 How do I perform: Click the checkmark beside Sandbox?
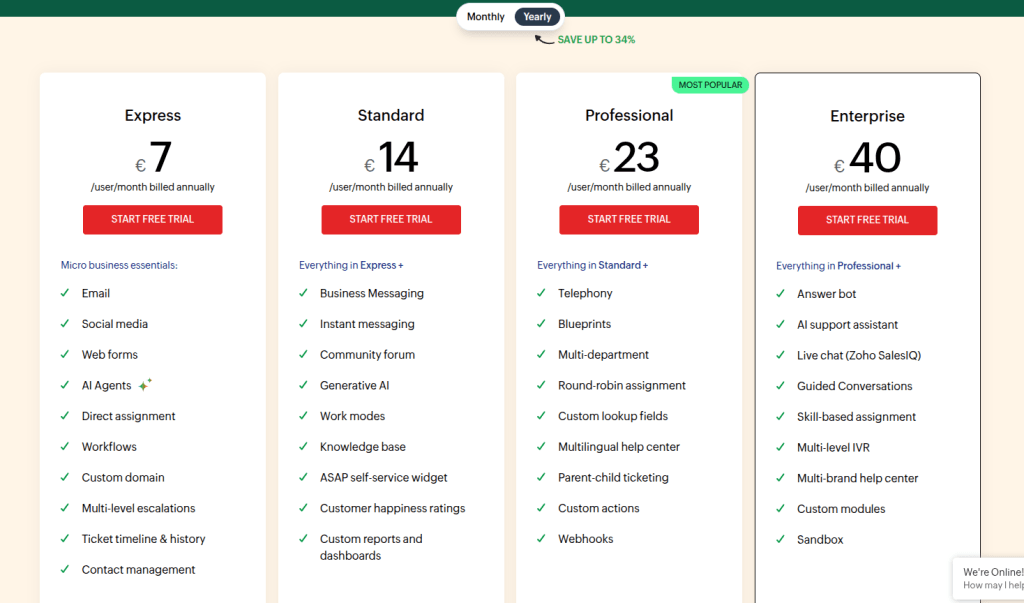pyautogui.click(x=780, y=539)
